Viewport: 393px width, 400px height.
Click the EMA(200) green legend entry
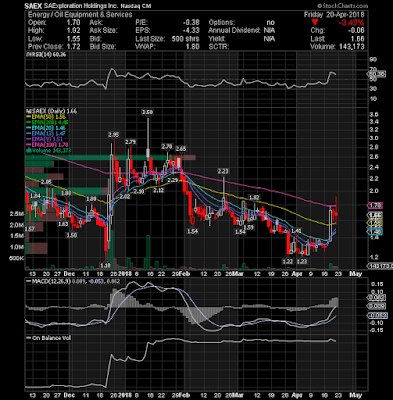pyautogui.click(x=48, y=122)
